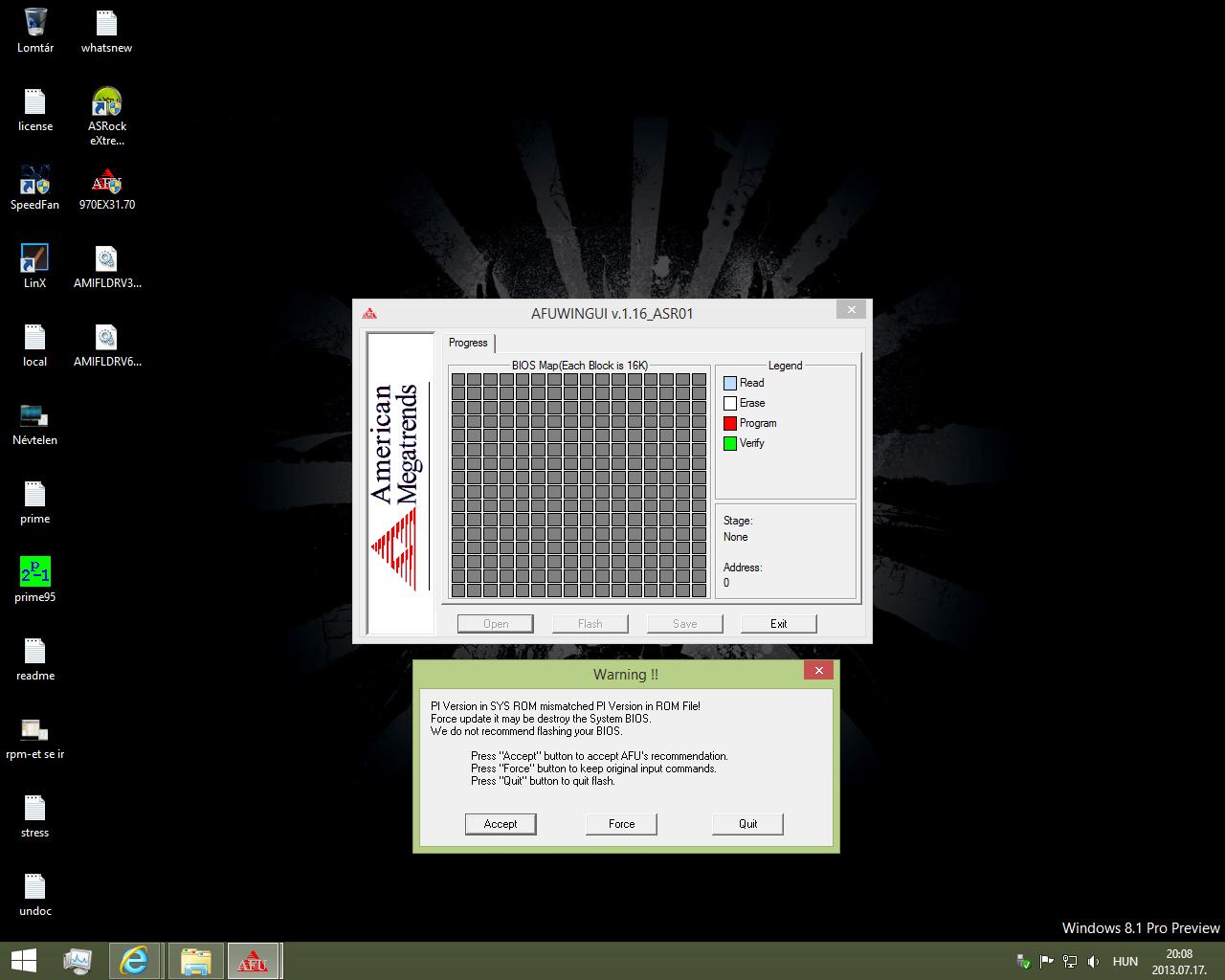Select the Progress tab
The height and width of the screenshot is (980, 1225).
468,343
